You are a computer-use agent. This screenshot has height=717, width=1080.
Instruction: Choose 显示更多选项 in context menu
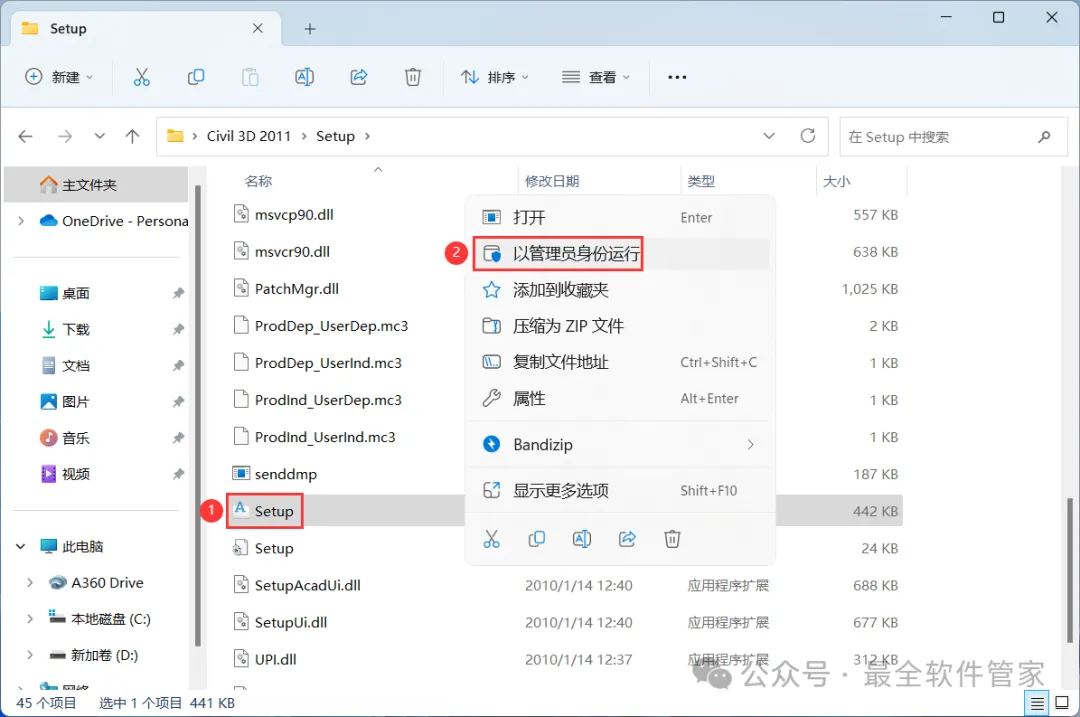click(620, 490)
